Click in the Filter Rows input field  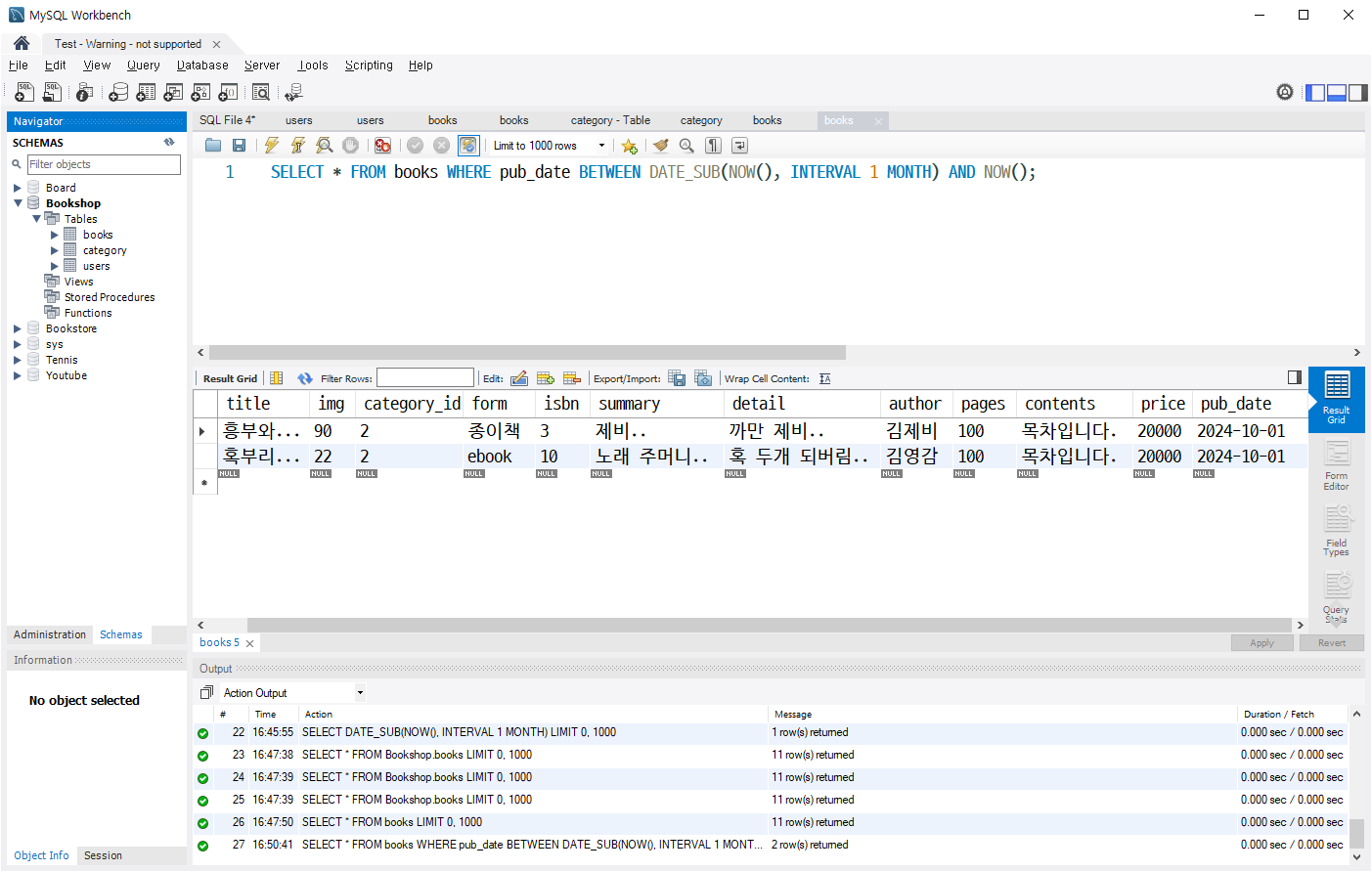[425, 378]
